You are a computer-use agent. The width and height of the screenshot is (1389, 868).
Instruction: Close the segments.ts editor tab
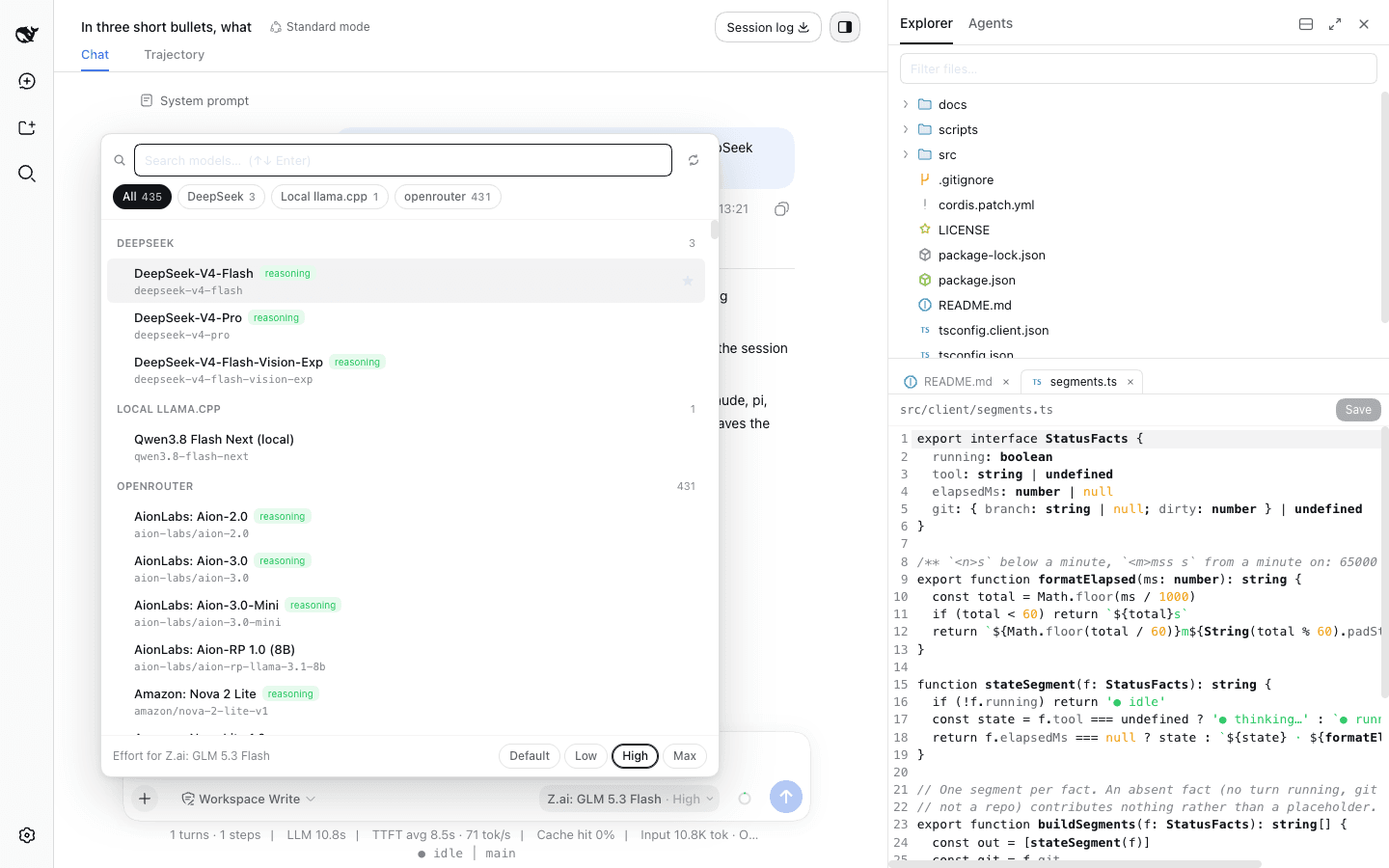pos(1130,382)
